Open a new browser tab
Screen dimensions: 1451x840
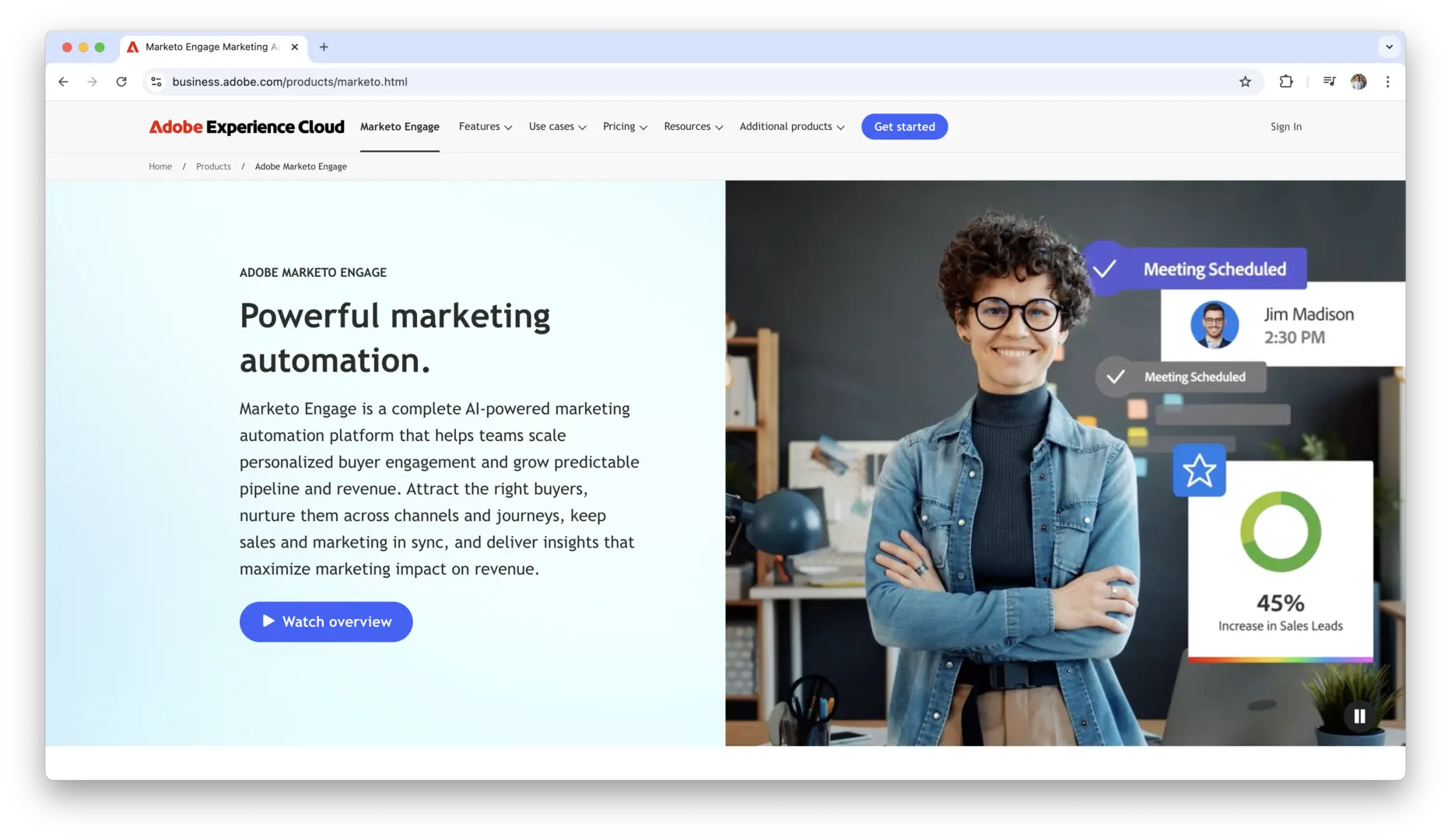pos(324,47)
